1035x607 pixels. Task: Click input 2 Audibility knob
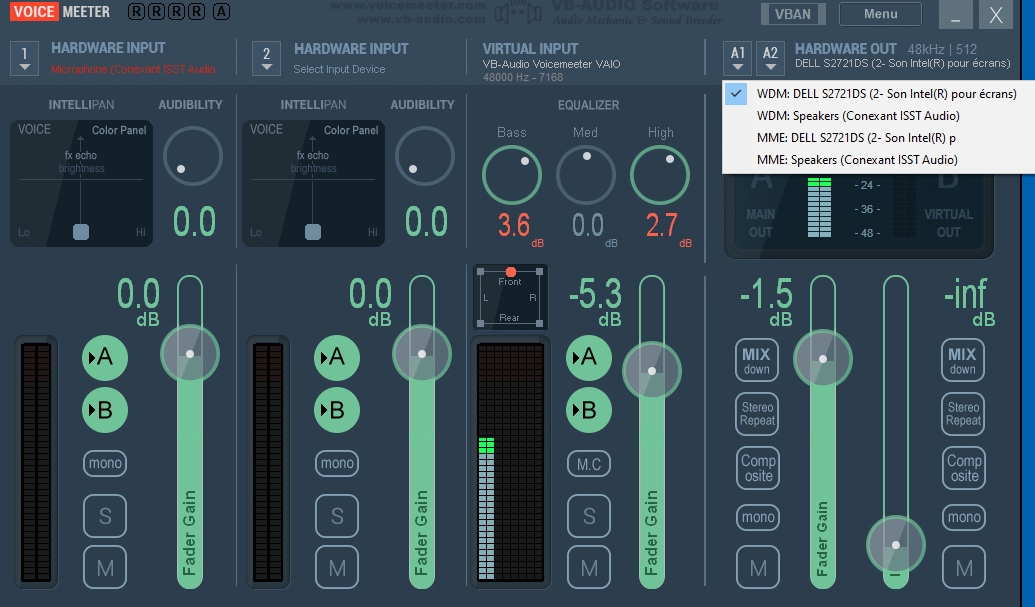click(x=424, y=156)
